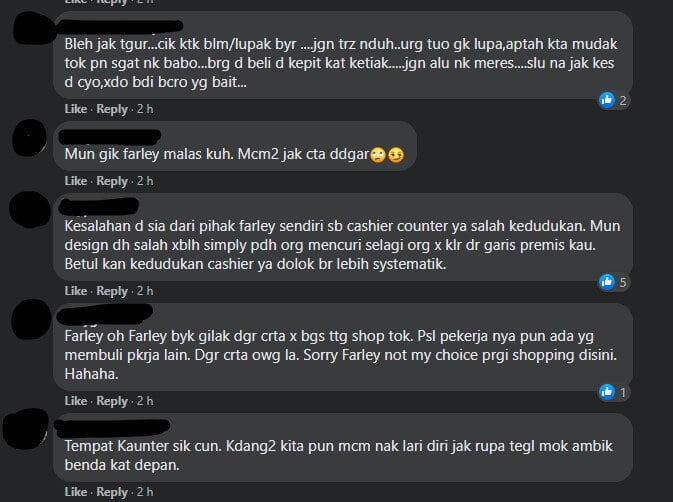Open avatar beside 'Kesalahan d sia' comment

click(29, 210)
